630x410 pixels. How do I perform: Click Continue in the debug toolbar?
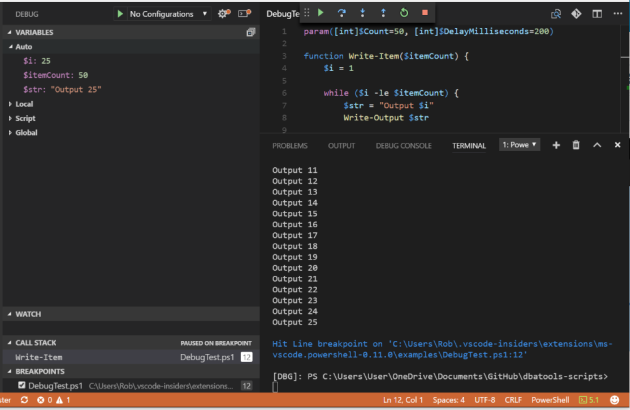[321, 13]
